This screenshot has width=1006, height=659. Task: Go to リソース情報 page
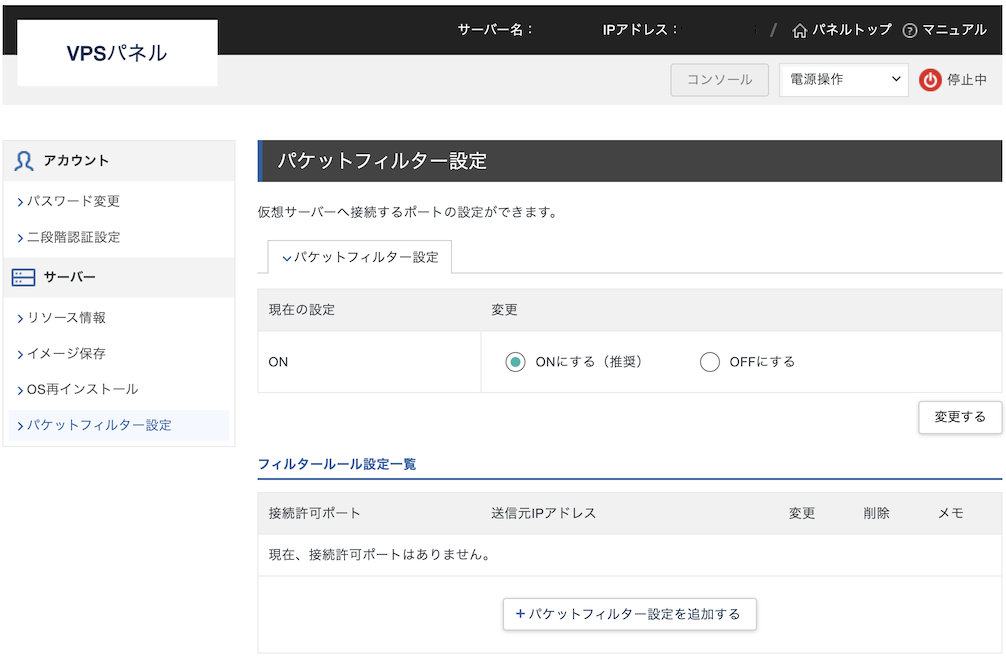click(x=66, y=317)
